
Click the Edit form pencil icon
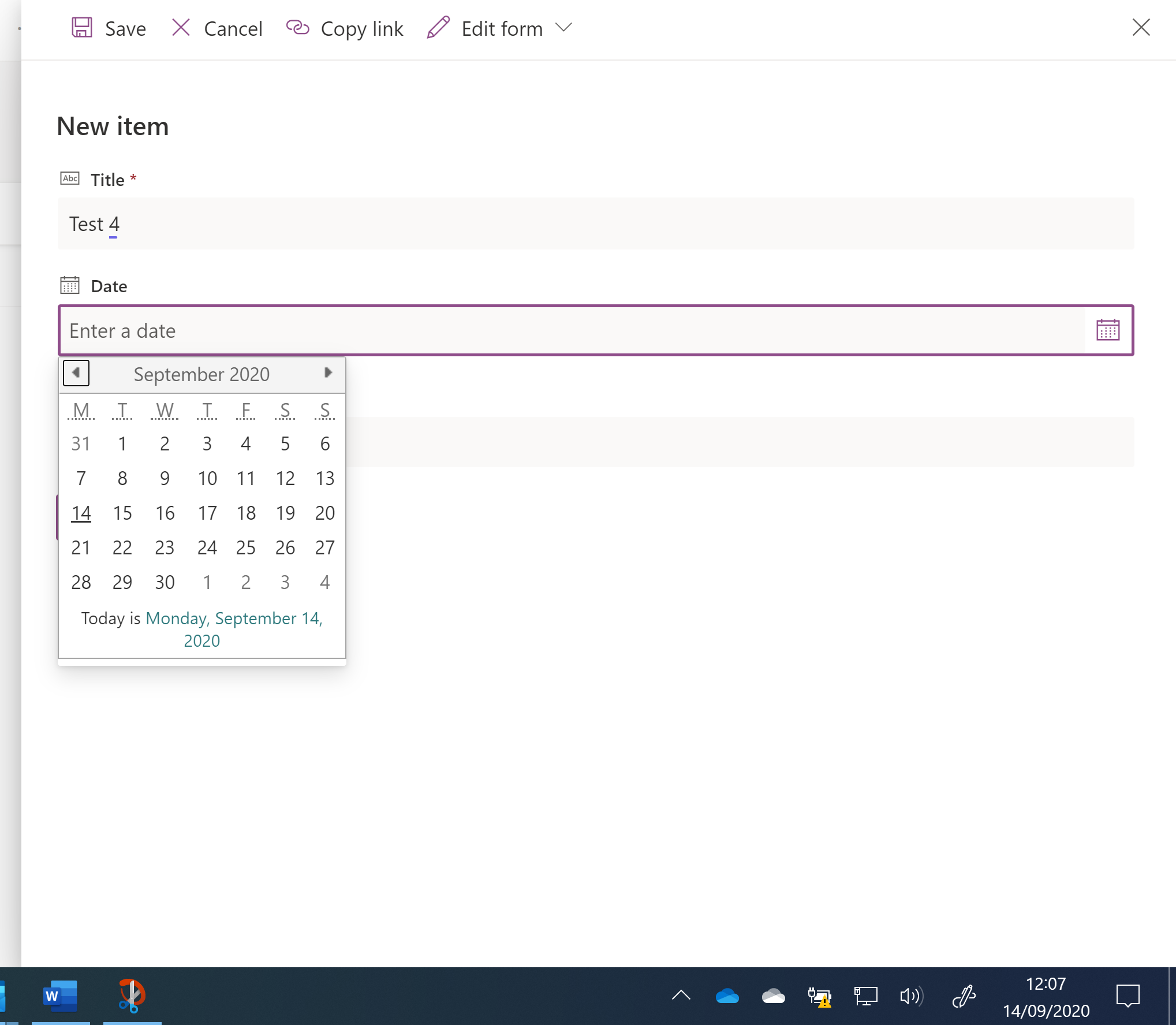coord(438,28)
